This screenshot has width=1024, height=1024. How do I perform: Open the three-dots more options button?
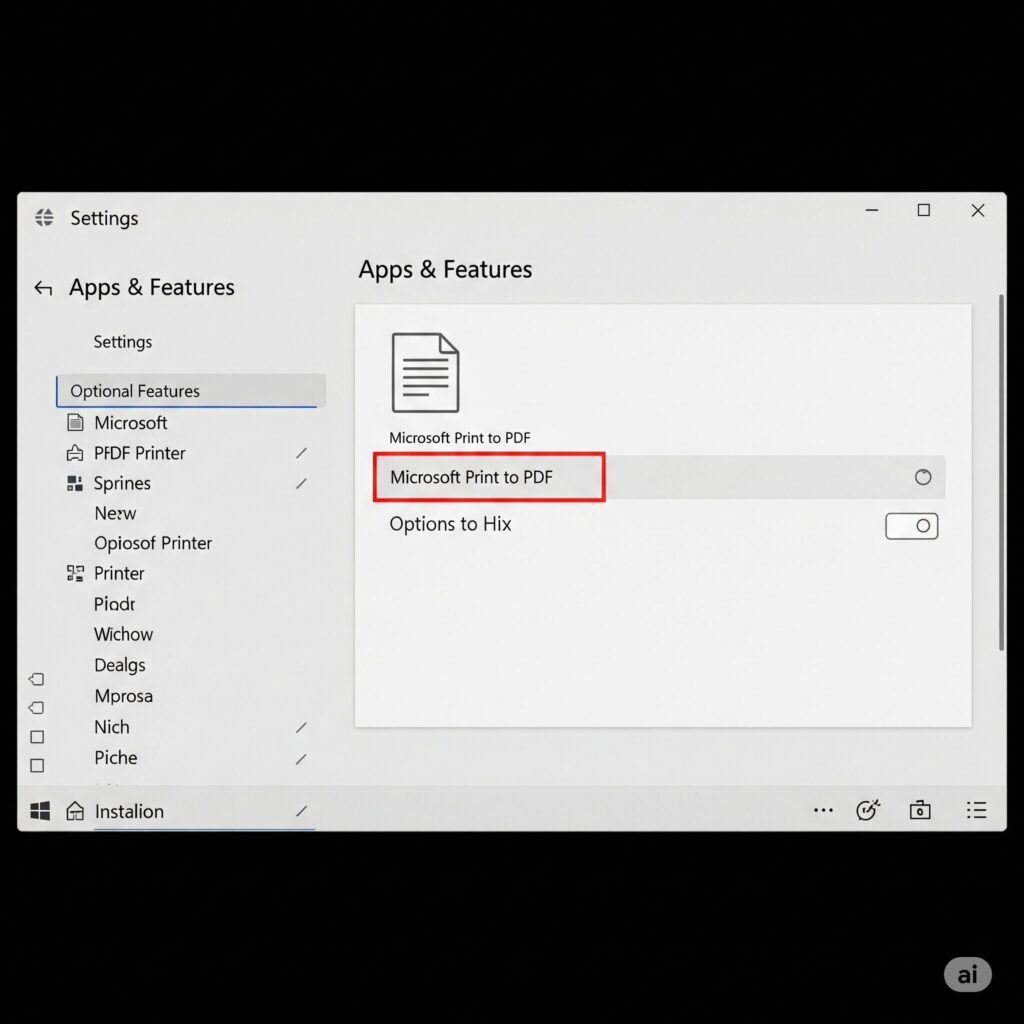[x=823, y=810]
